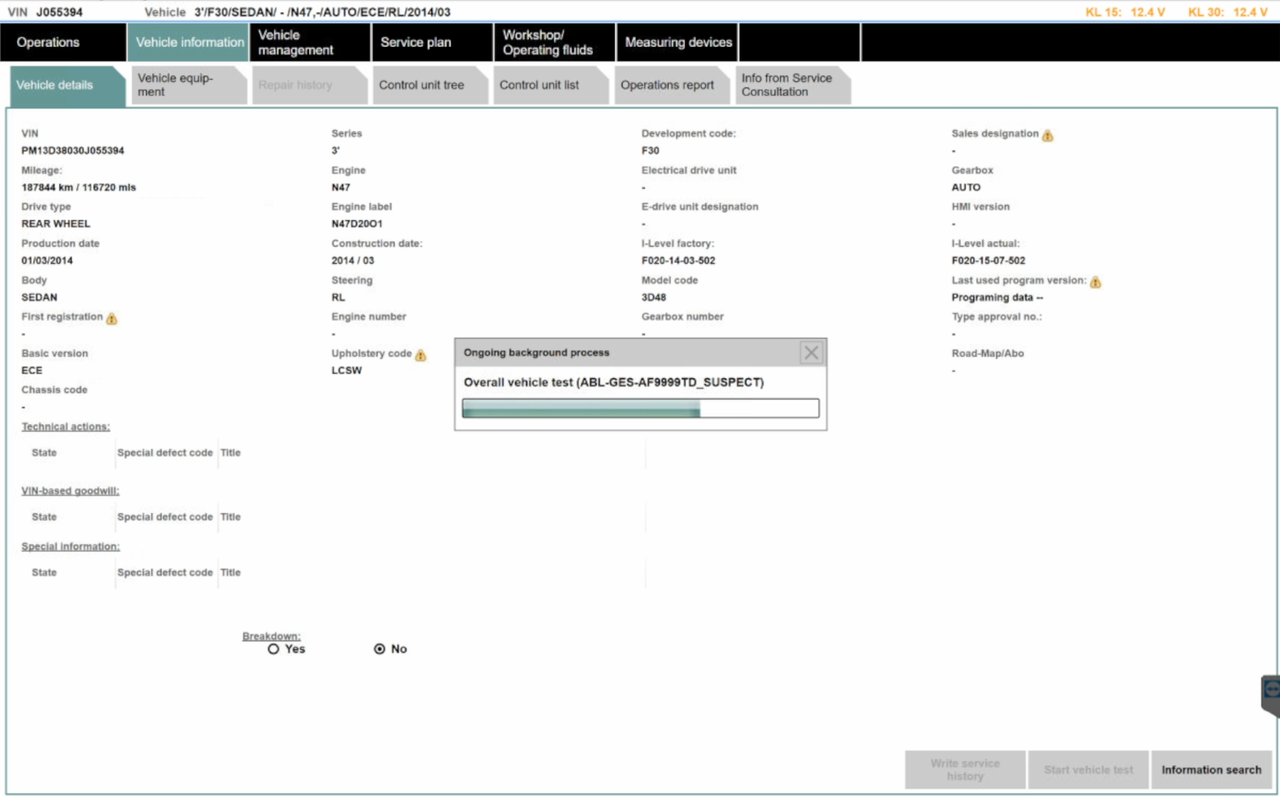Click the vehicle test progress bar
Screen dimensions: 1280x796
pos(640,408)
